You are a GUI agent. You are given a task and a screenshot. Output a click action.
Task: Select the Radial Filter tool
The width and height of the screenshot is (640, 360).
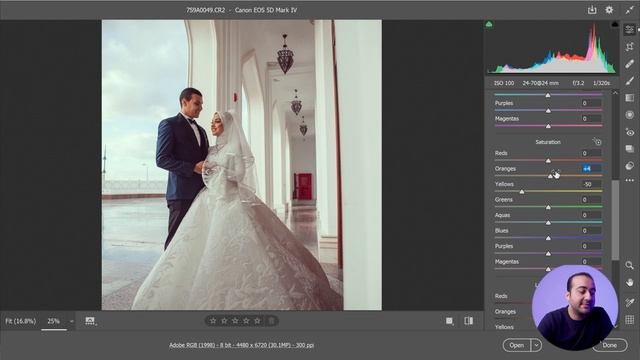pos(629,115)
